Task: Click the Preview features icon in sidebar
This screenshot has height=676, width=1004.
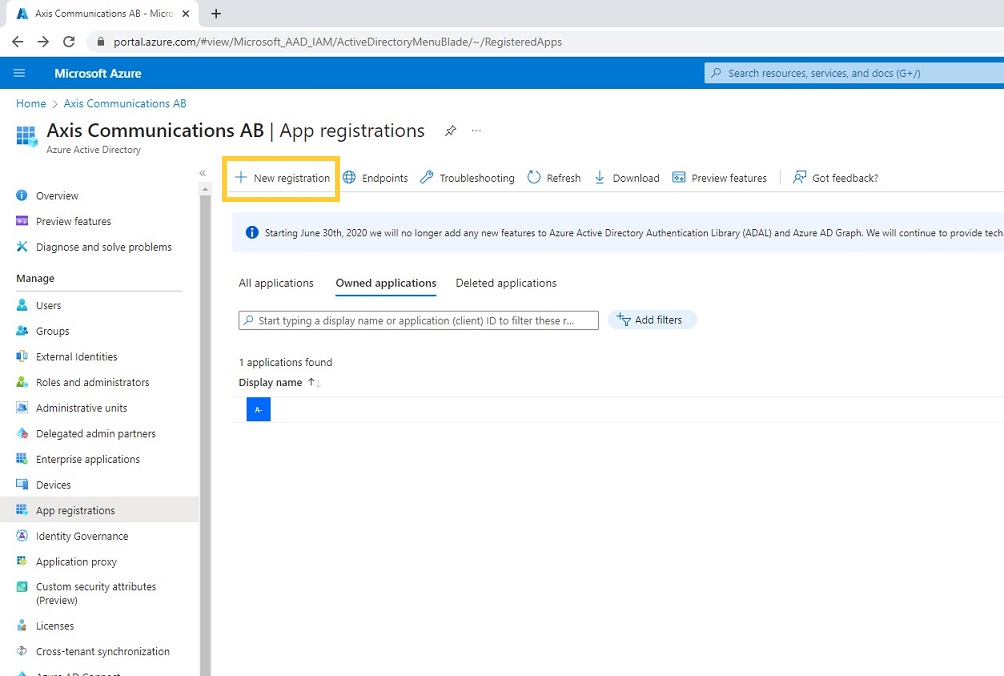Action: [22, 221]
